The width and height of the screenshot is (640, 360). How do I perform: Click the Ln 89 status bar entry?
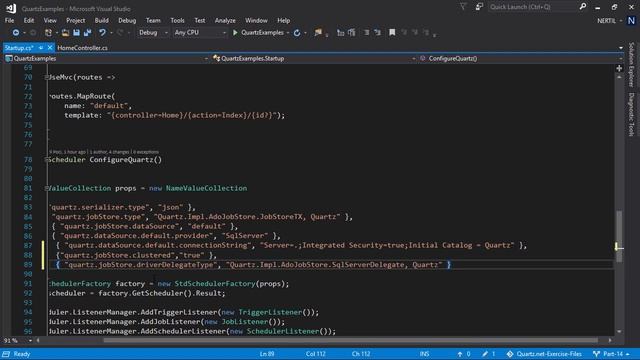(267, 354)
